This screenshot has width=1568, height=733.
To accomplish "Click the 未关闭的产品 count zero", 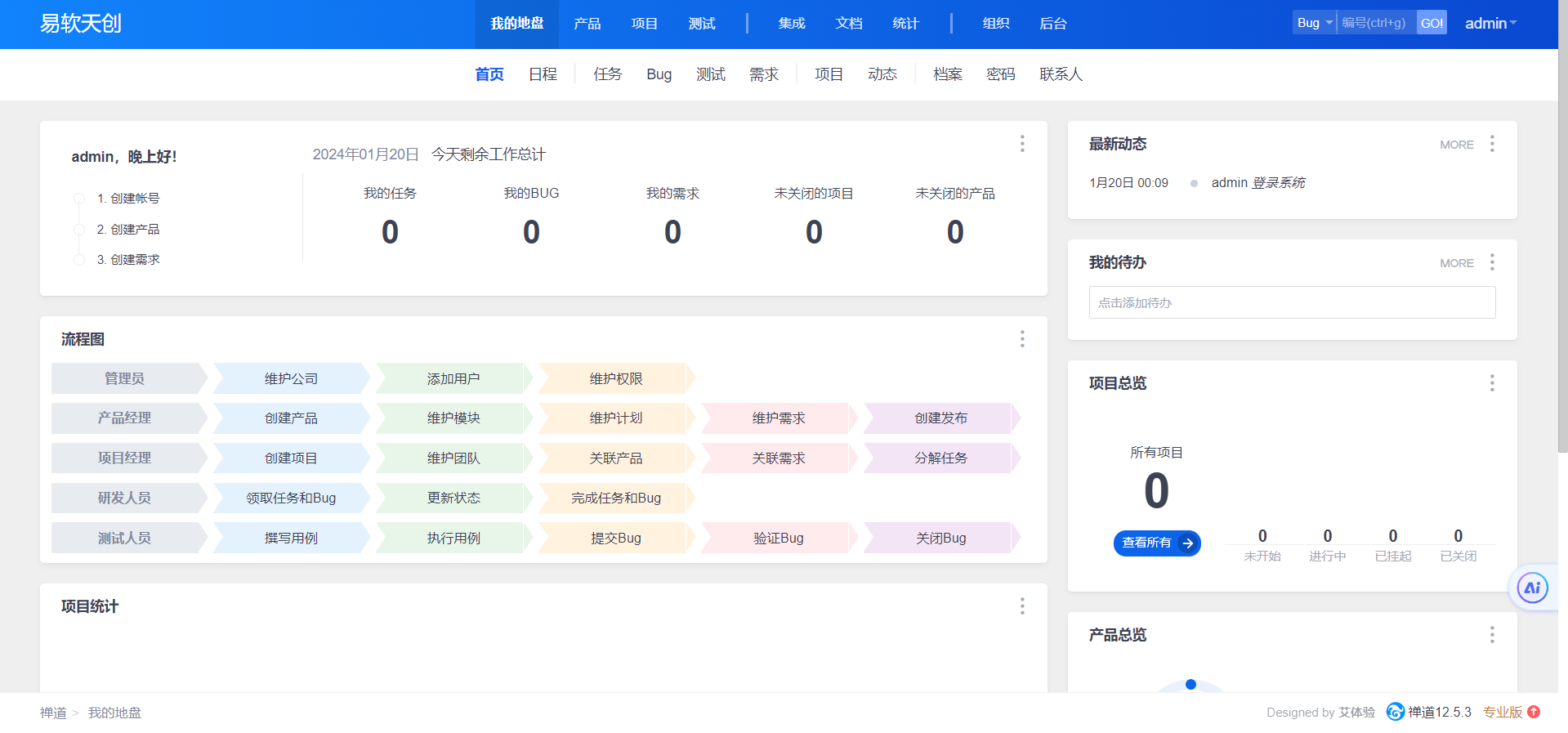I will point(955,232).
